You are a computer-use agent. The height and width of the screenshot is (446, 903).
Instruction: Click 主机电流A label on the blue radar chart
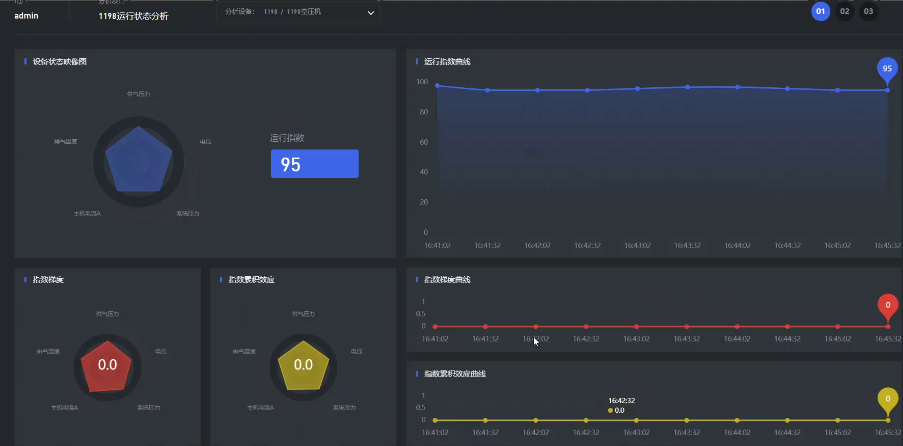pos(87,213)
